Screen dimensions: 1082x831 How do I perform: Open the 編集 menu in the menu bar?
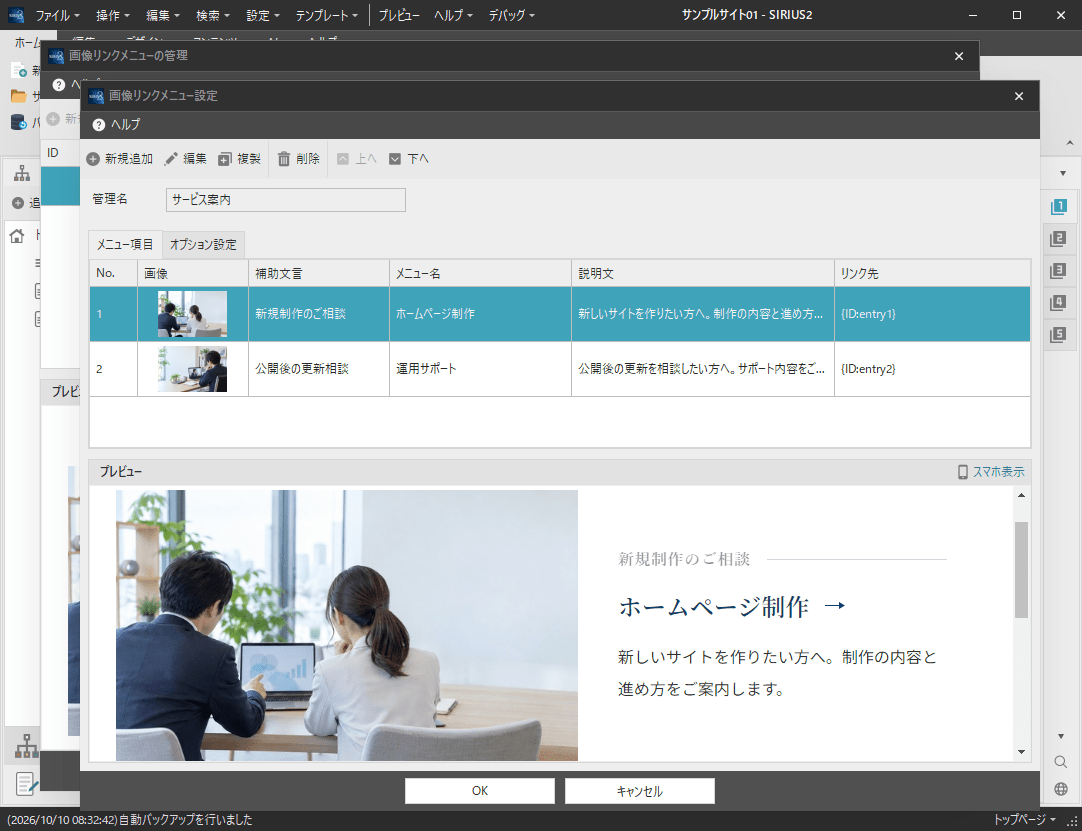[164, 15]
